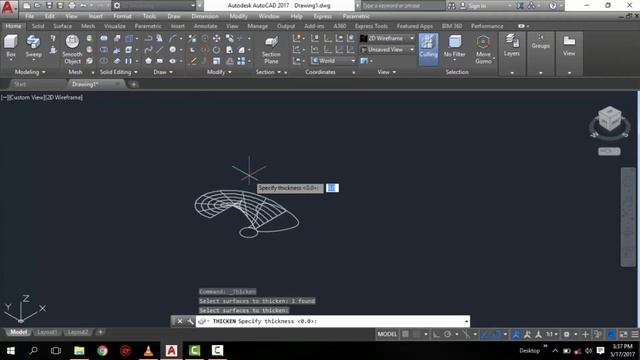This screenshot has width=640, height=360.
Task: Expand the Solid Editing panel
Action: pyautogui.click(x=118, y=72)
